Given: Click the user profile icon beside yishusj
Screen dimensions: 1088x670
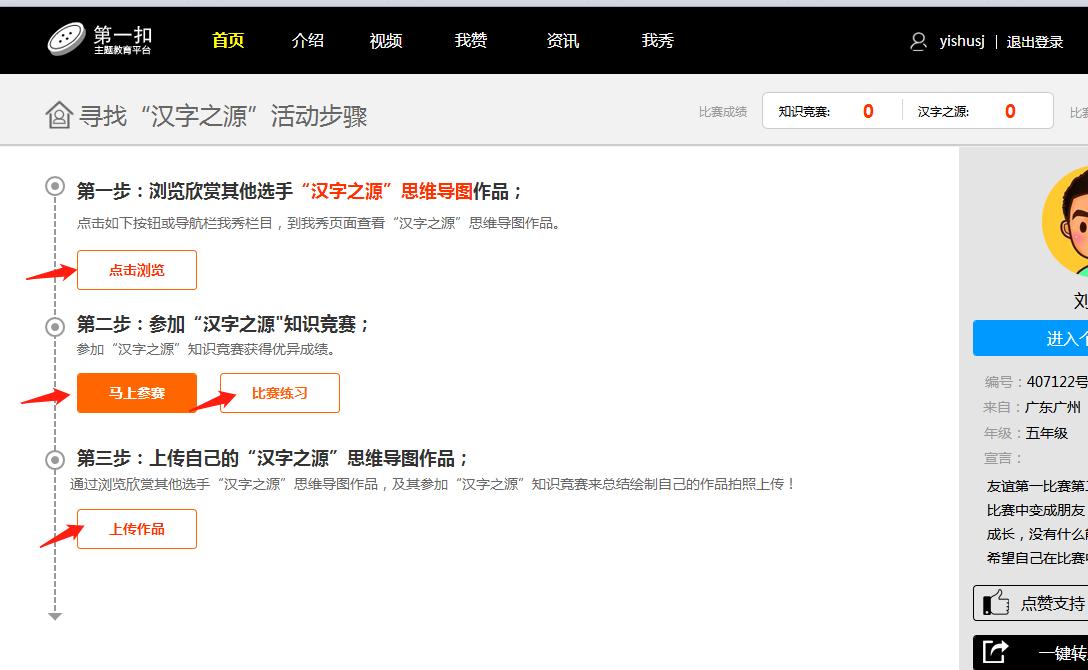Looking at the screenshot, I should click(x=918, y=42).
